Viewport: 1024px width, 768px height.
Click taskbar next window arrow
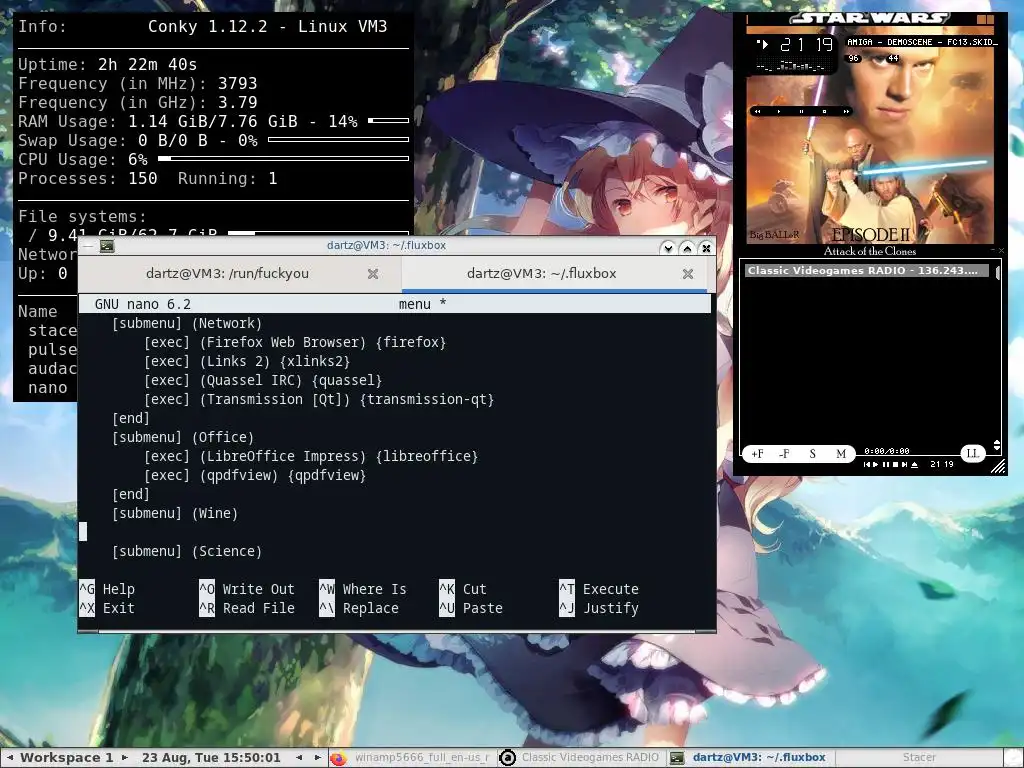(318, 758)
